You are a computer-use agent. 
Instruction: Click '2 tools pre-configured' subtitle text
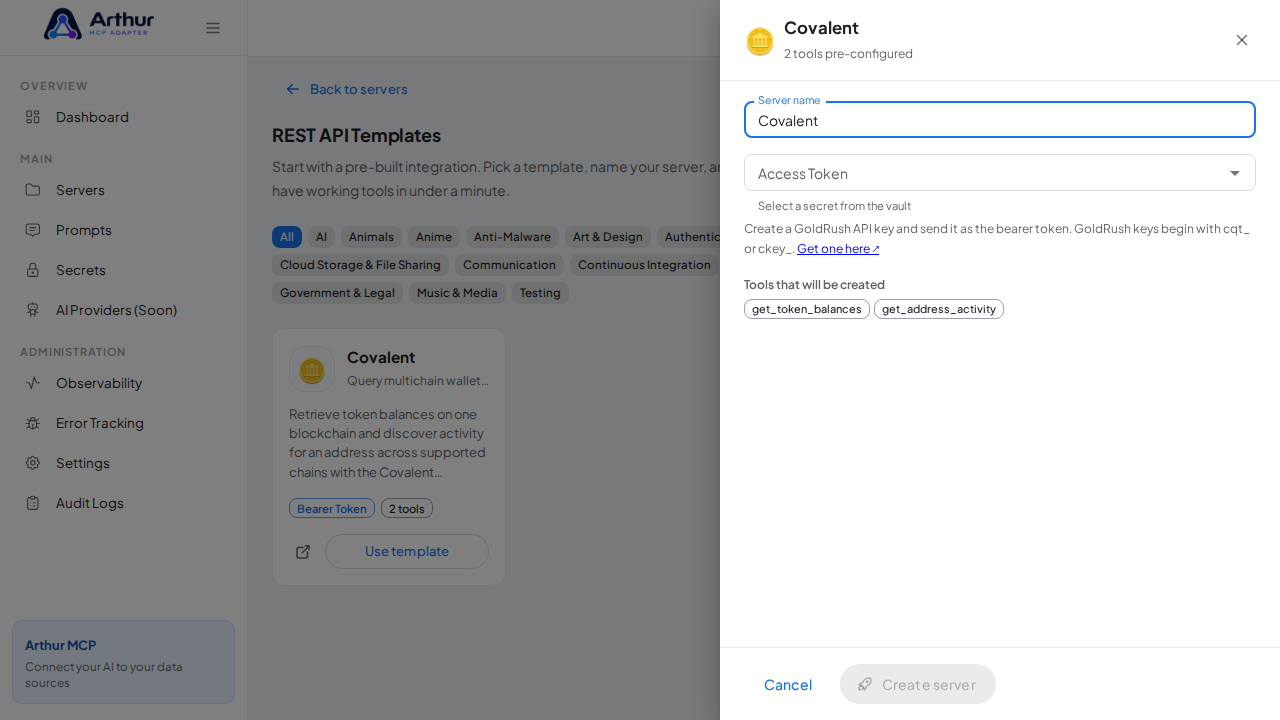click(x=848, y=54)
